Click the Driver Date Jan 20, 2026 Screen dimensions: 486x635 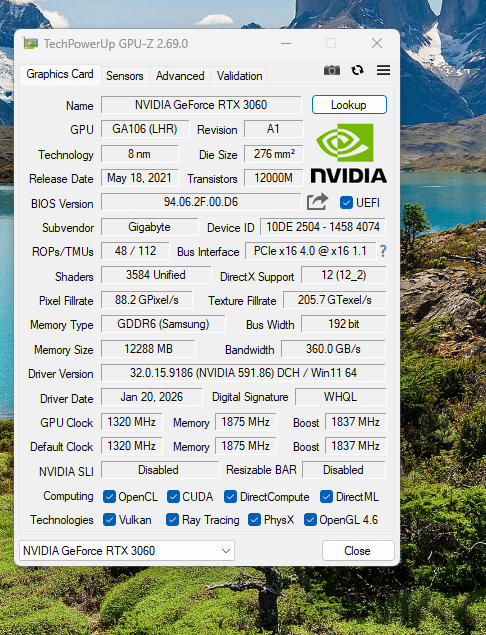click(151, 397)
